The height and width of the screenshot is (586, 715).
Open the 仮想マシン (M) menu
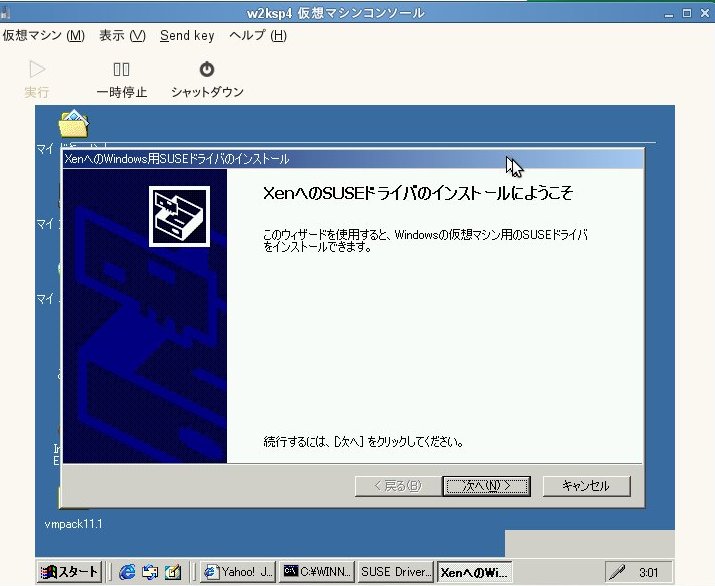tap(44, 36)
